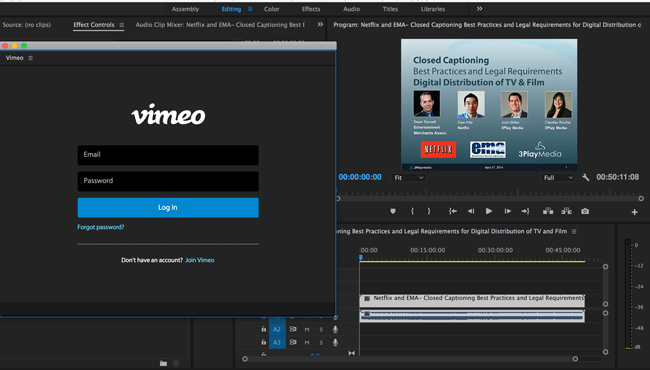Toggle track lock for A2
Screen dimensions: 650x370
pyautogui.click(x=264, y=329)
